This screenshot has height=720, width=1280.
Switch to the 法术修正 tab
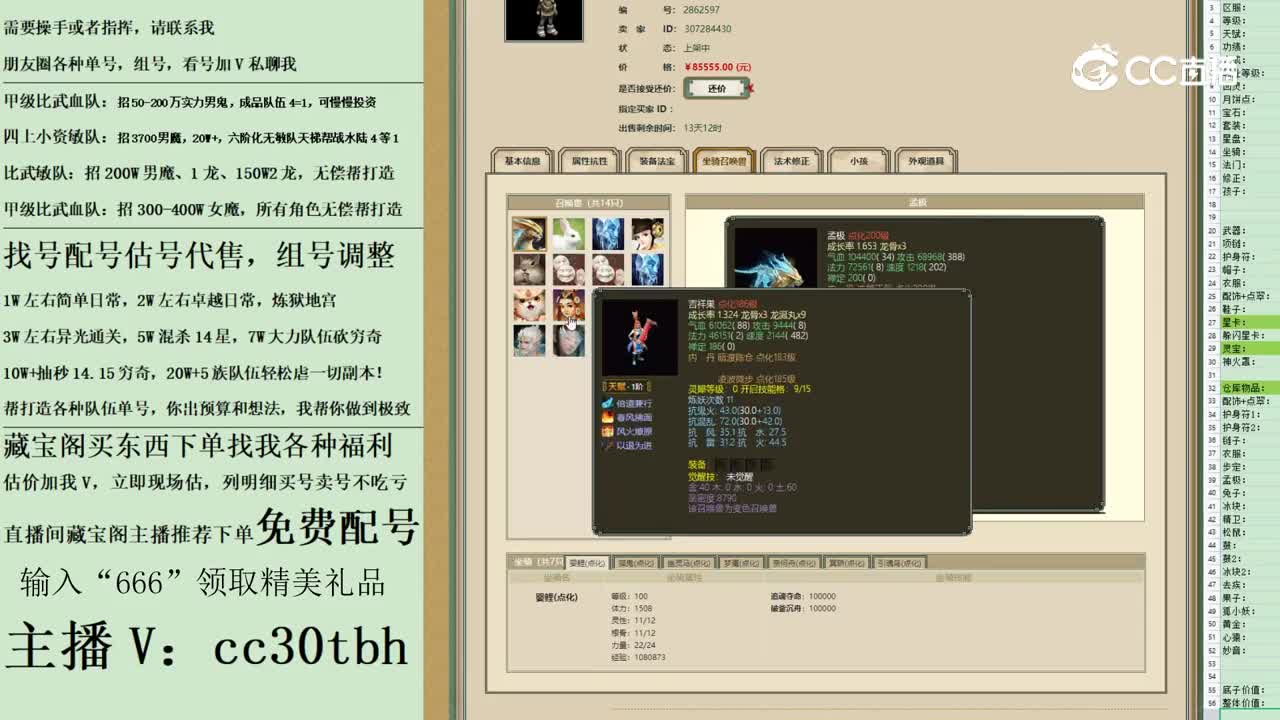click(x=791, y=161)
